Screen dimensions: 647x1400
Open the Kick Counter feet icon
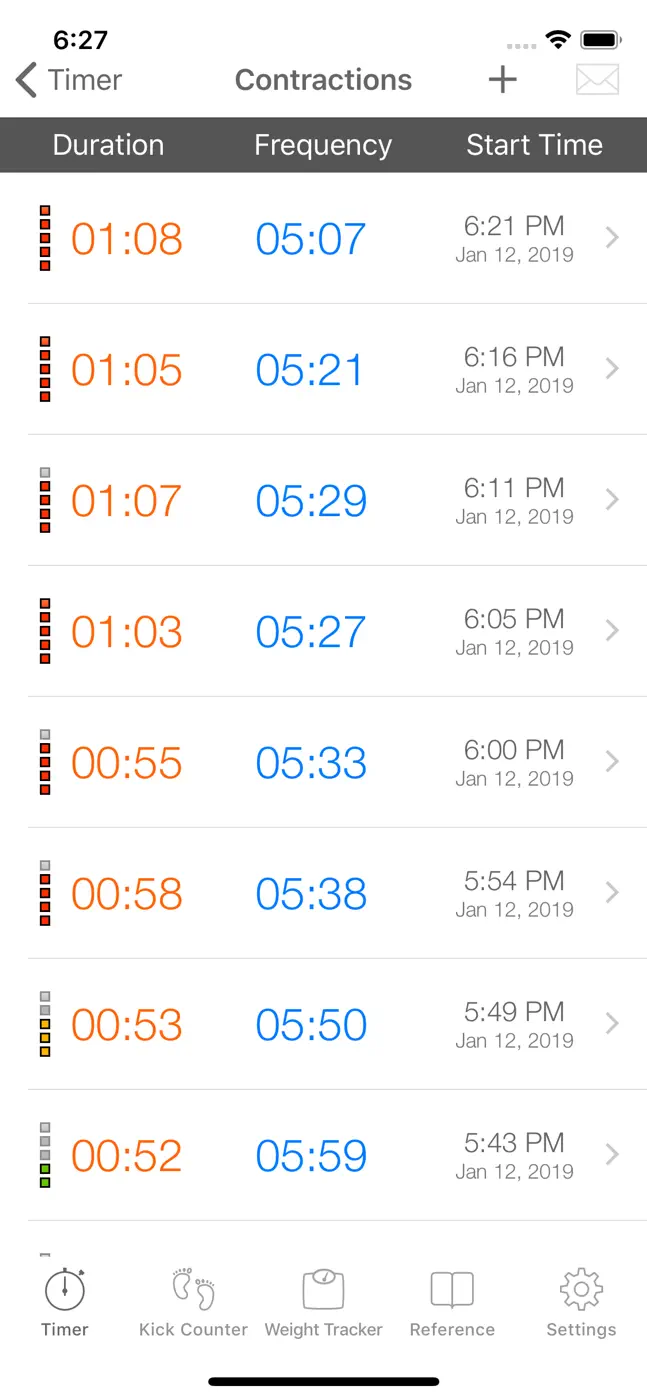tap(194, 1290)
